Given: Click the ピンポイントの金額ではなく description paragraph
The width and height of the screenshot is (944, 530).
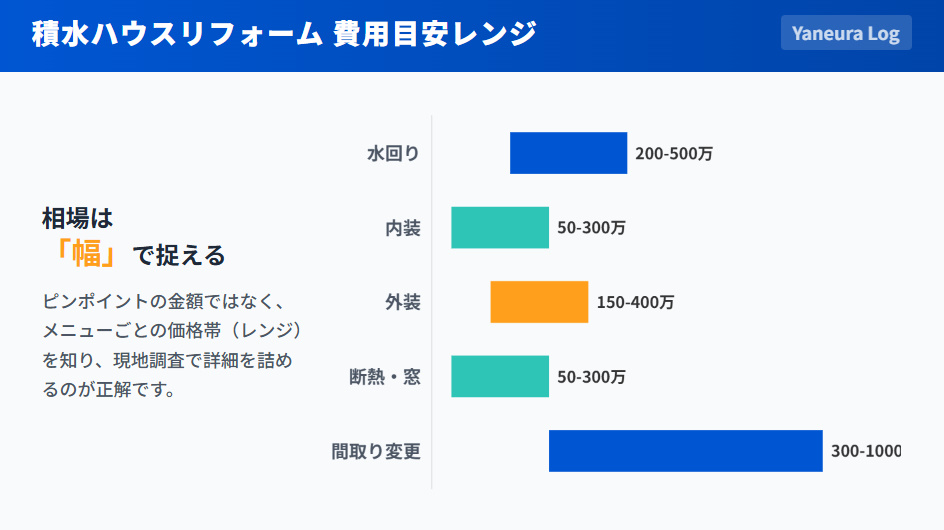Looking at the screenshot, I should click(170, 345).
